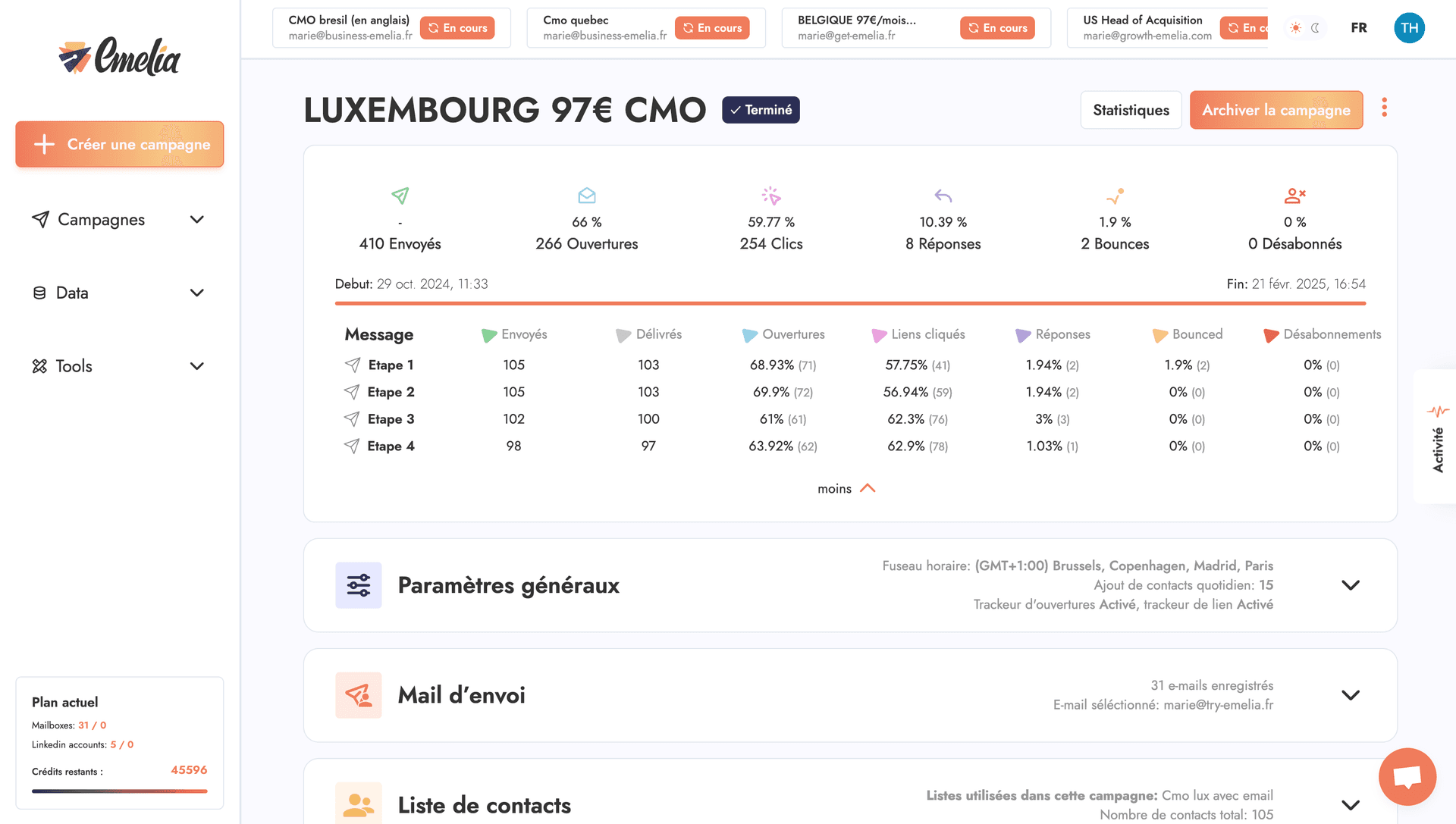This screenshot has width=1456, height=824.
Task: Click the purple Réponses column legend icon
Action: click(1023, 335)
